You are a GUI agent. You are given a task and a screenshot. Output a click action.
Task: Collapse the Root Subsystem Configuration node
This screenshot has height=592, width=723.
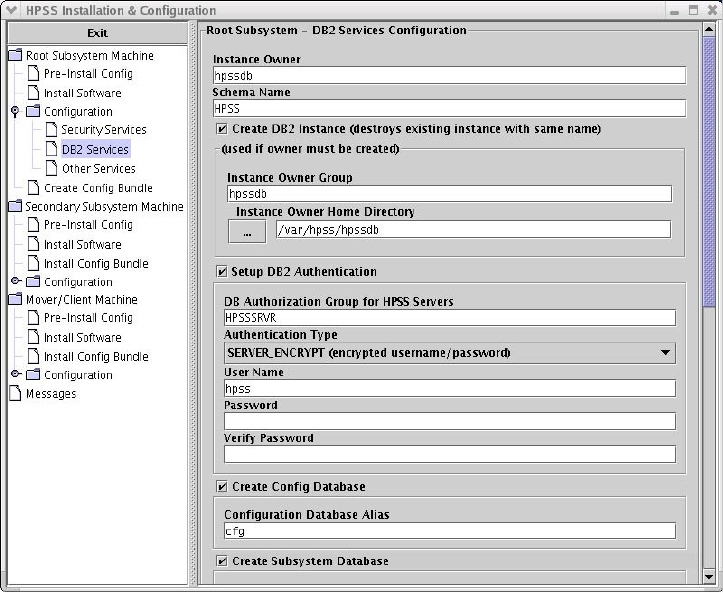point(15,111)
